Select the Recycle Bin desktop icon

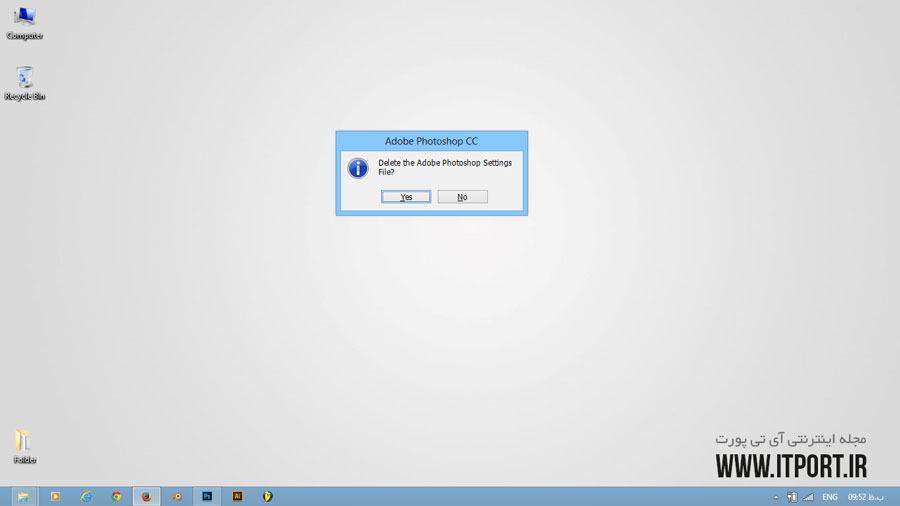[x=25, y=84]
